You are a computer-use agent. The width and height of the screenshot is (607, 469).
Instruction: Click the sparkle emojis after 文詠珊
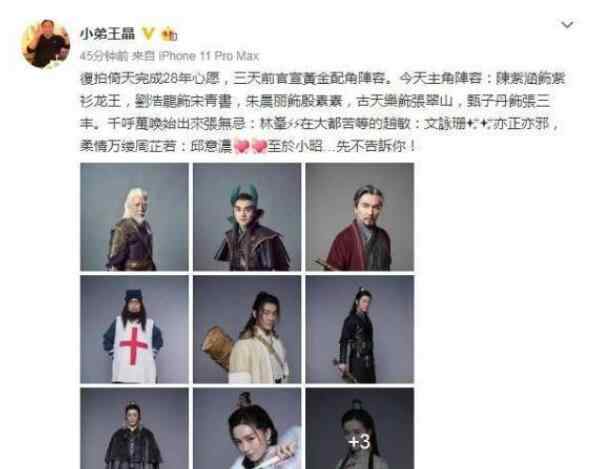click(x=477, y=124)
